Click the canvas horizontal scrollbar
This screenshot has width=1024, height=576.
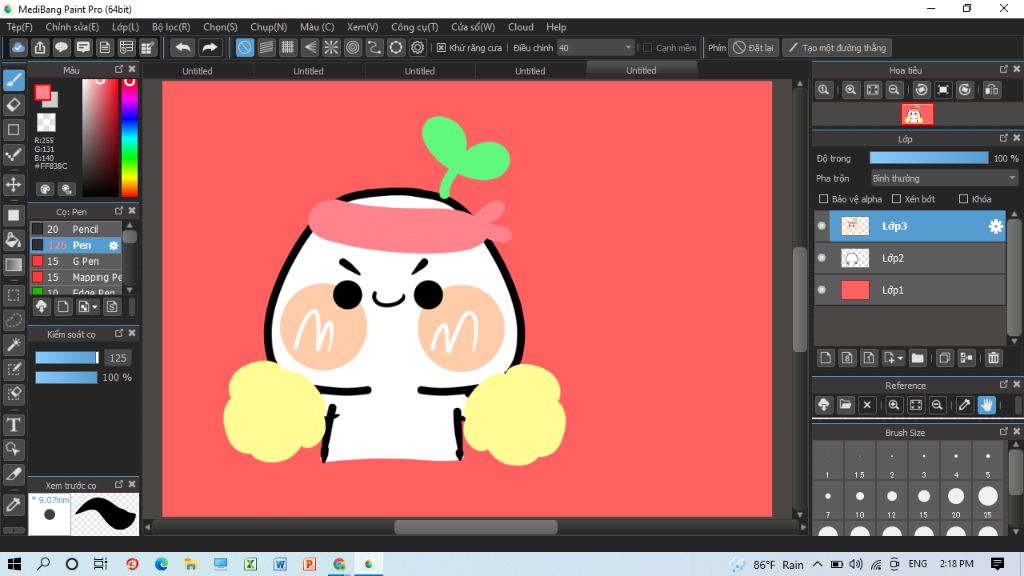click(475, 527)
